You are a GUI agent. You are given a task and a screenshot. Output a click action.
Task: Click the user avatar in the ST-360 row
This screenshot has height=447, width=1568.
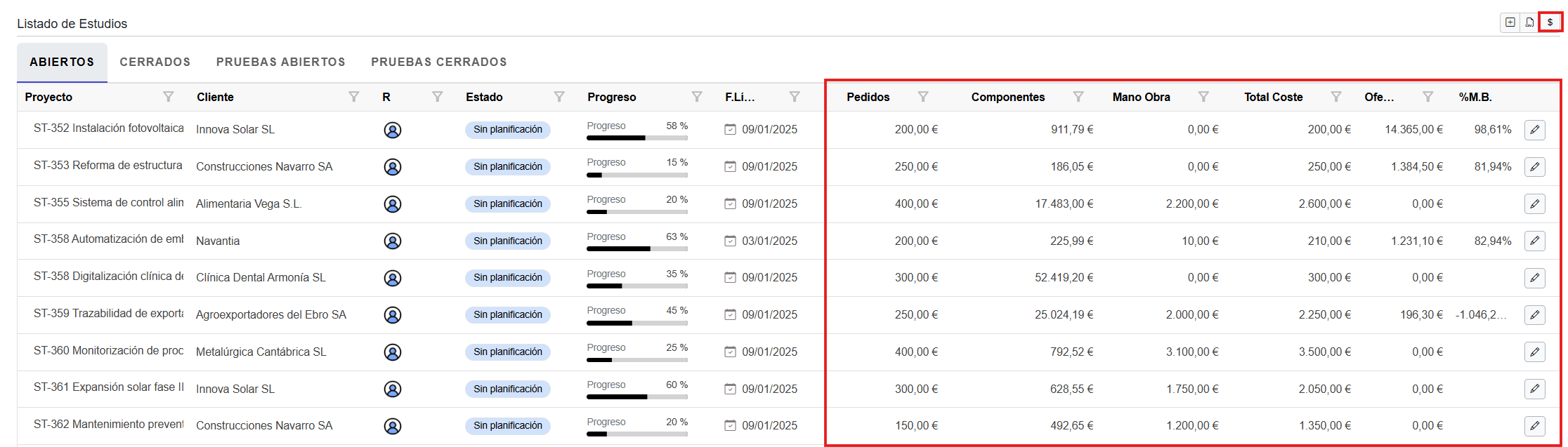pos(393,352)
